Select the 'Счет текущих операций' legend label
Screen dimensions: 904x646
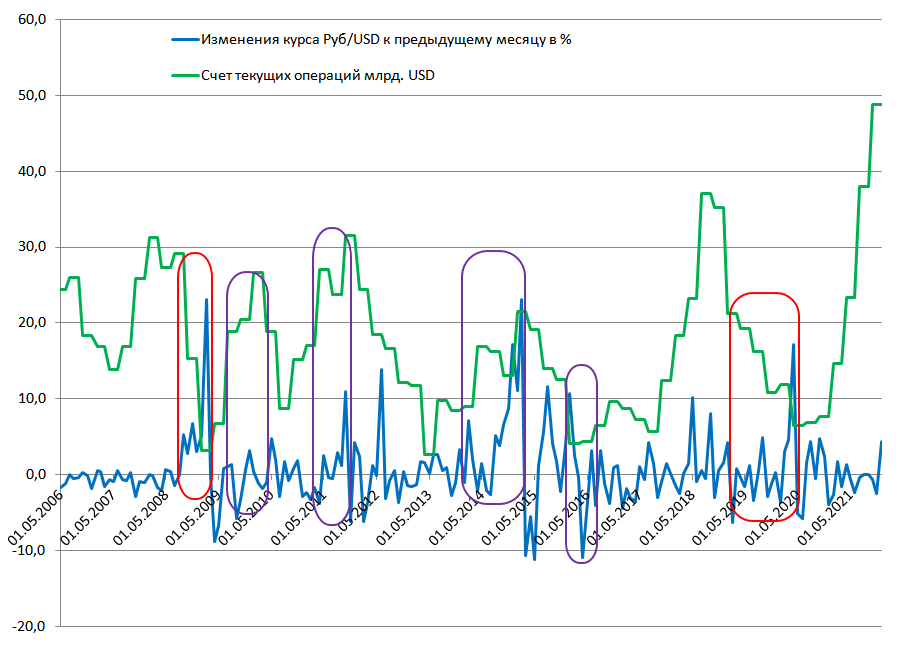pos(318,75)
